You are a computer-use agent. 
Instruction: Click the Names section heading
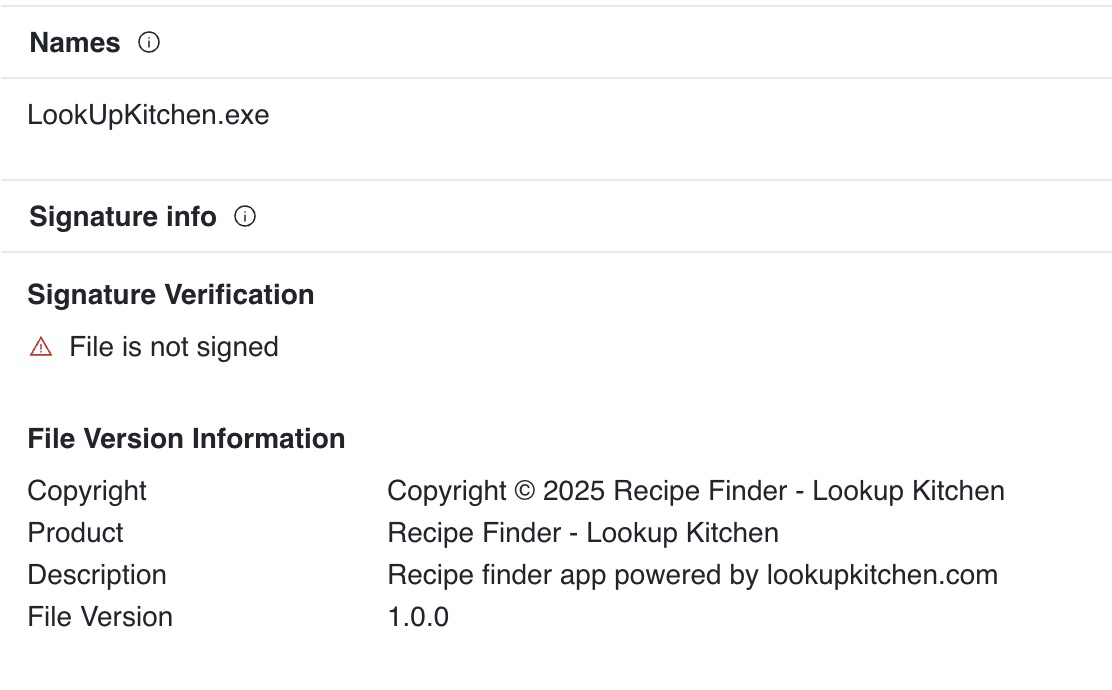[74, 43]
